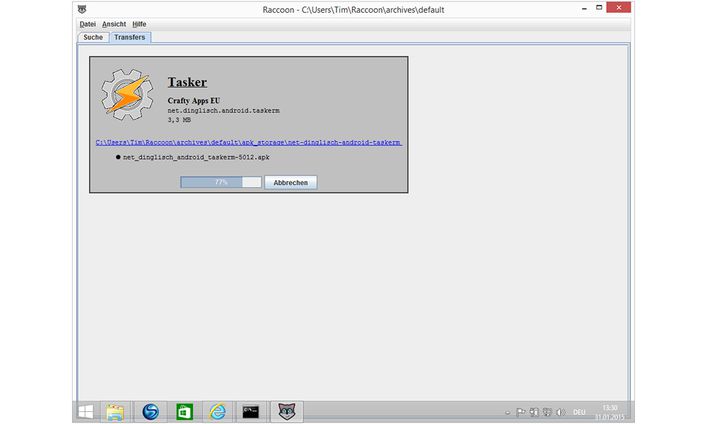Open the Windows Store taskbar icon

[184, 412]
